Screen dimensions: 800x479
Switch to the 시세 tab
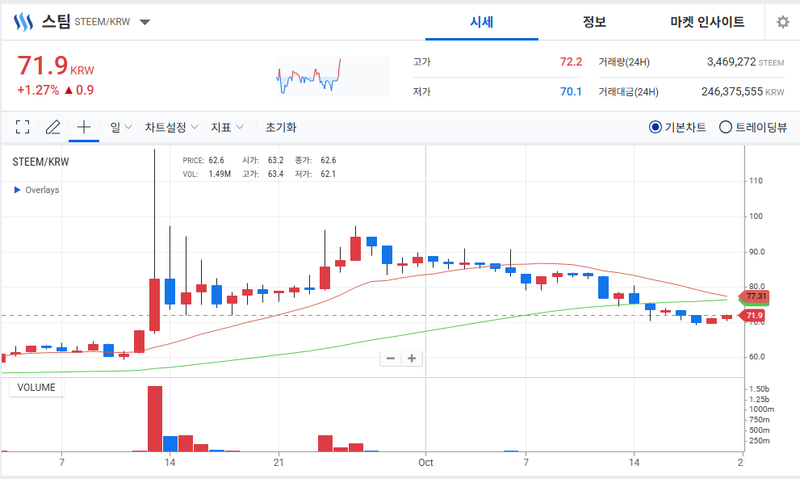click(482, 22)
